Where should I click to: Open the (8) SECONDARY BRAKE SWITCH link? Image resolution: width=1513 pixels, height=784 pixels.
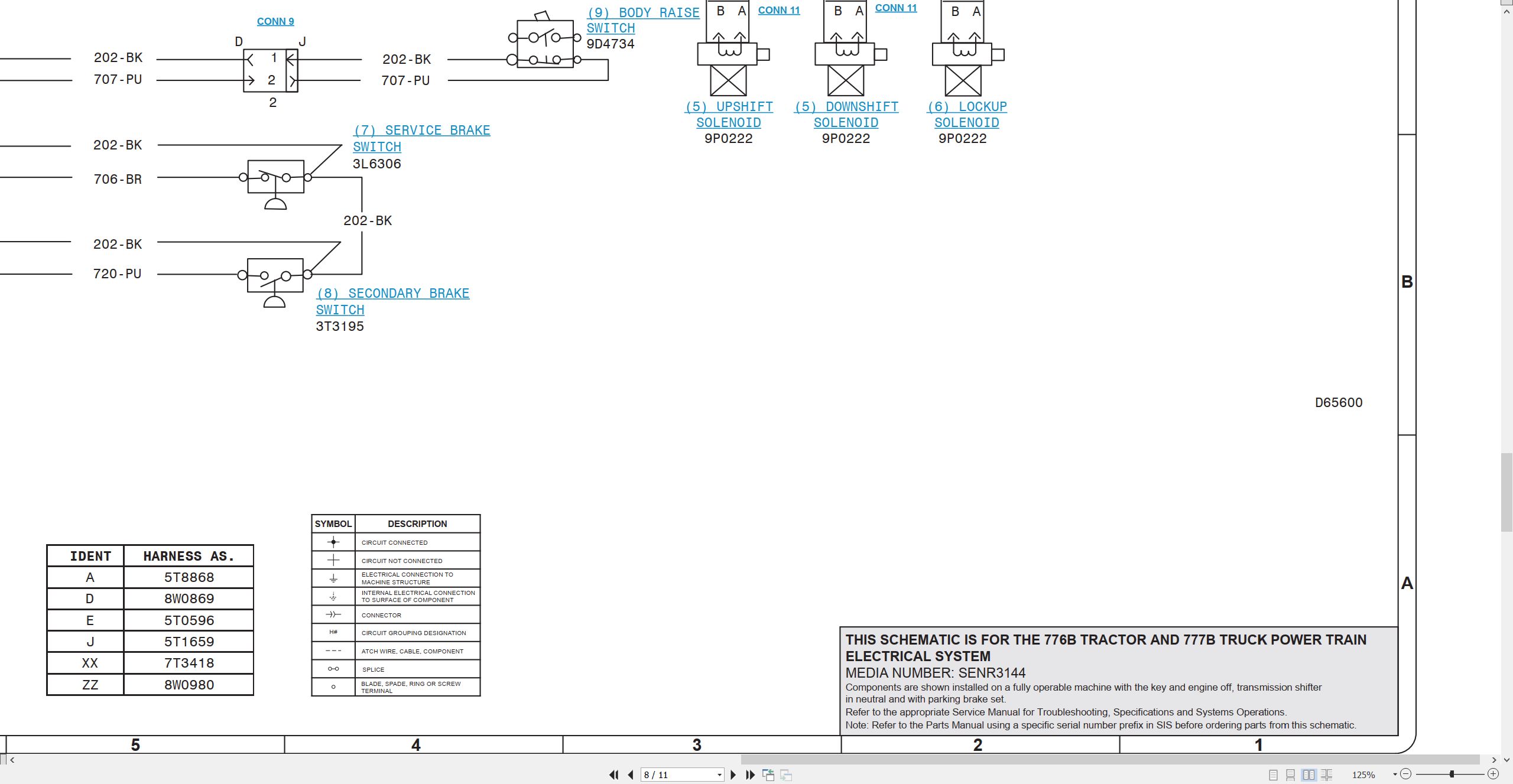tap(392, 301)
